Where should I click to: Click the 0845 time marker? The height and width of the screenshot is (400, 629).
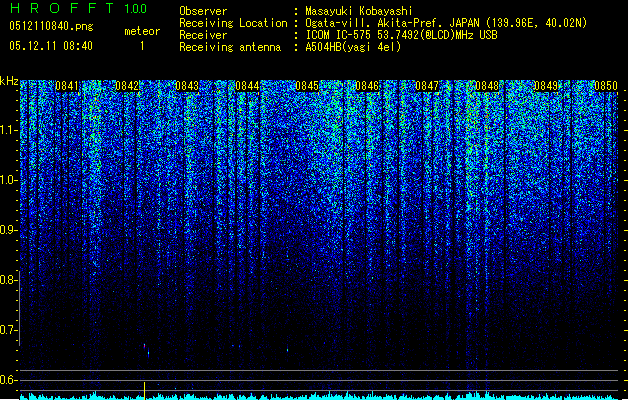[307, 86]
